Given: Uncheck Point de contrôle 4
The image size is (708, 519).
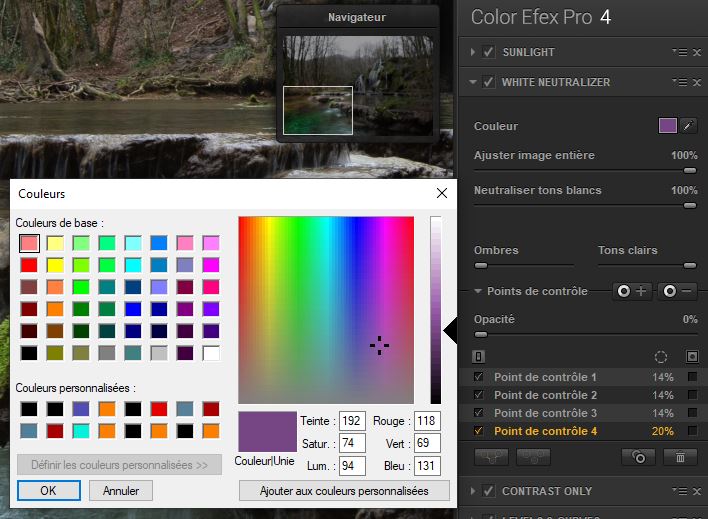Looking at the screenshot, I should click(479, 431).
